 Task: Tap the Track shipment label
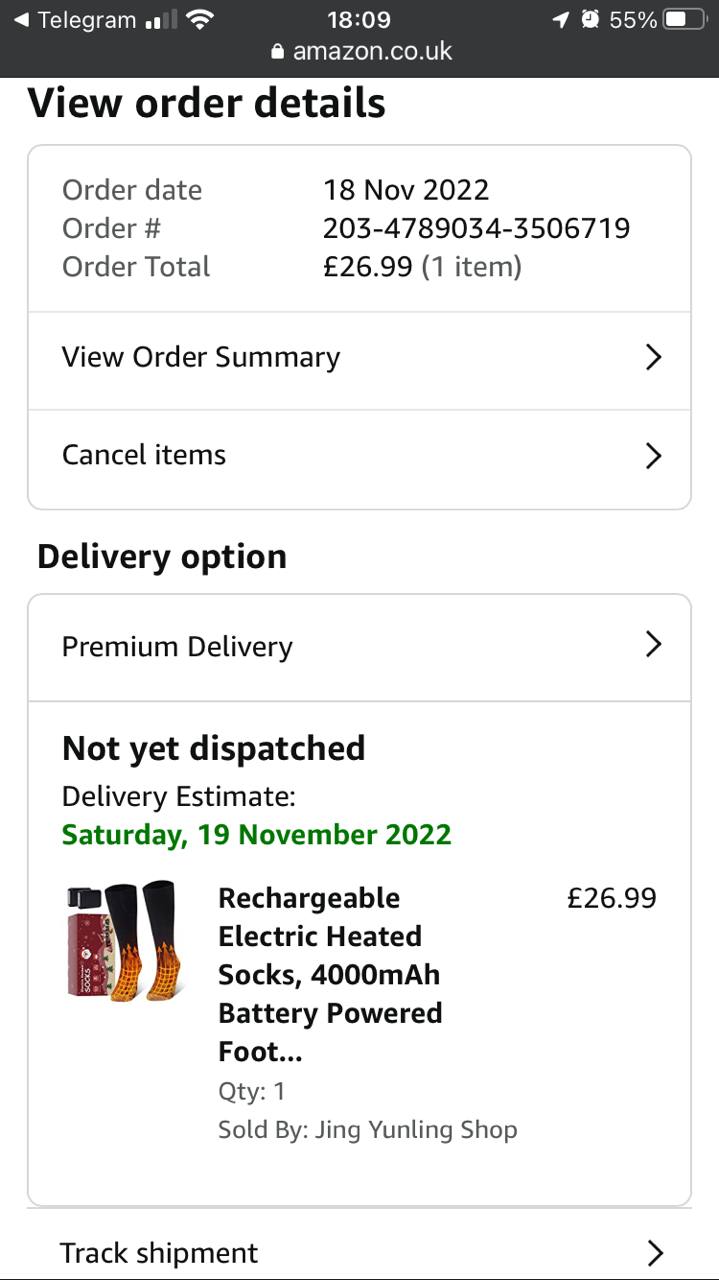159,1253
